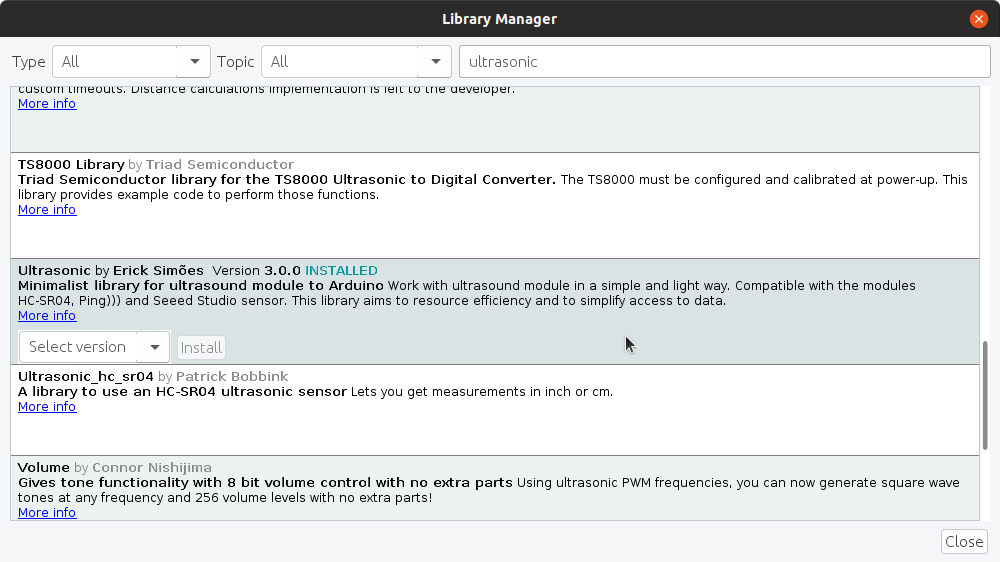Click the Type dropdown arrow
1000x562 pixels.
[x=195, y=62]
